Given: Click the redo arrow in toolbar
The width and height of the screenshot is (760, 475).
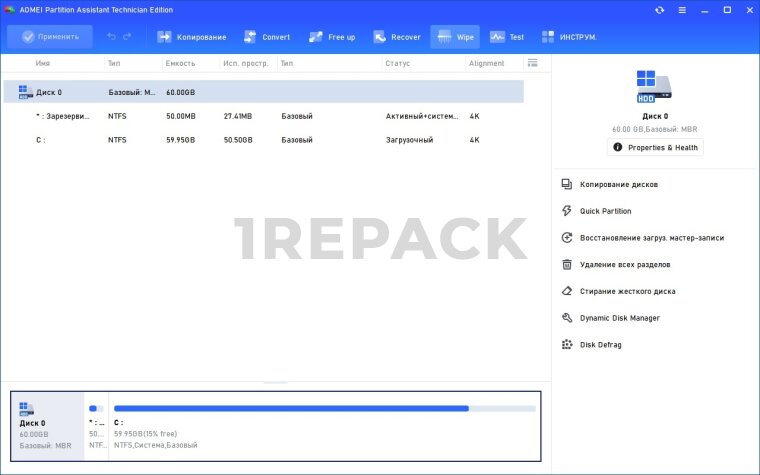Looking at the screenshot, I should (x=127, y=37).
